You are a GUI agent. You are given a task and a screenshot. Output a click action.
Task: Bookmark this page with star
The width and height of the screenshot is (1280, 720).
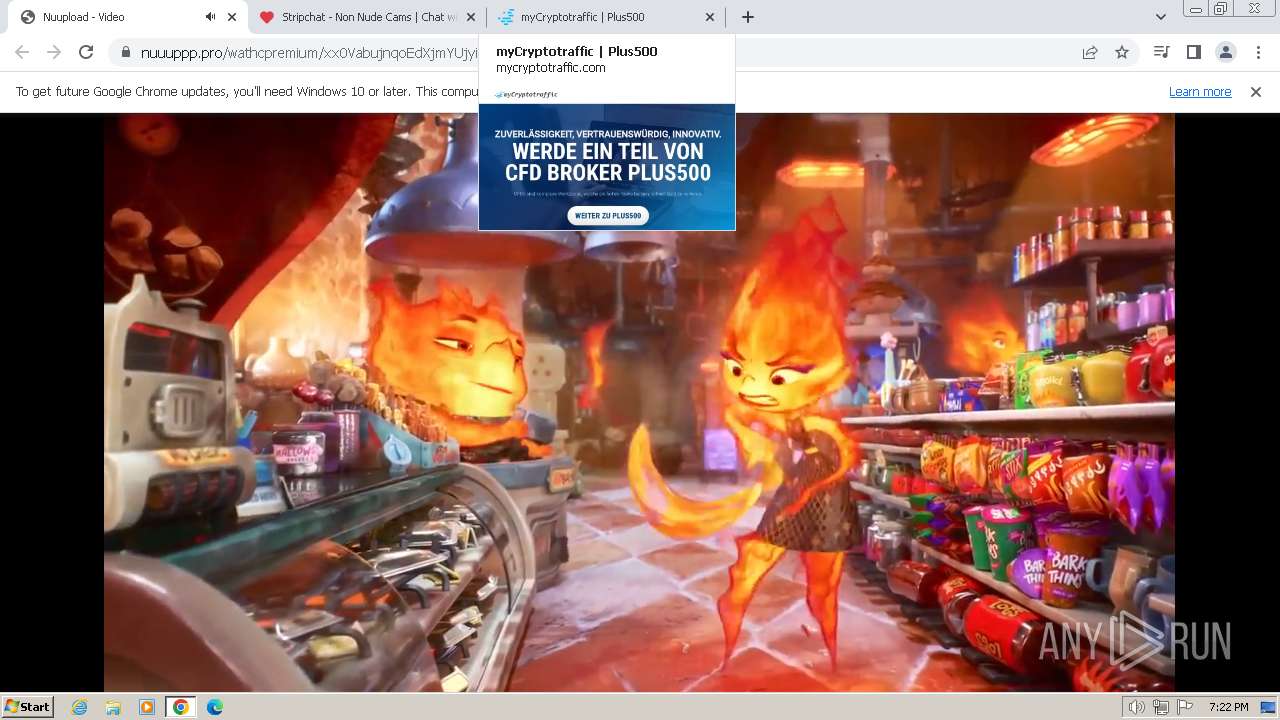pos(1122,52)
